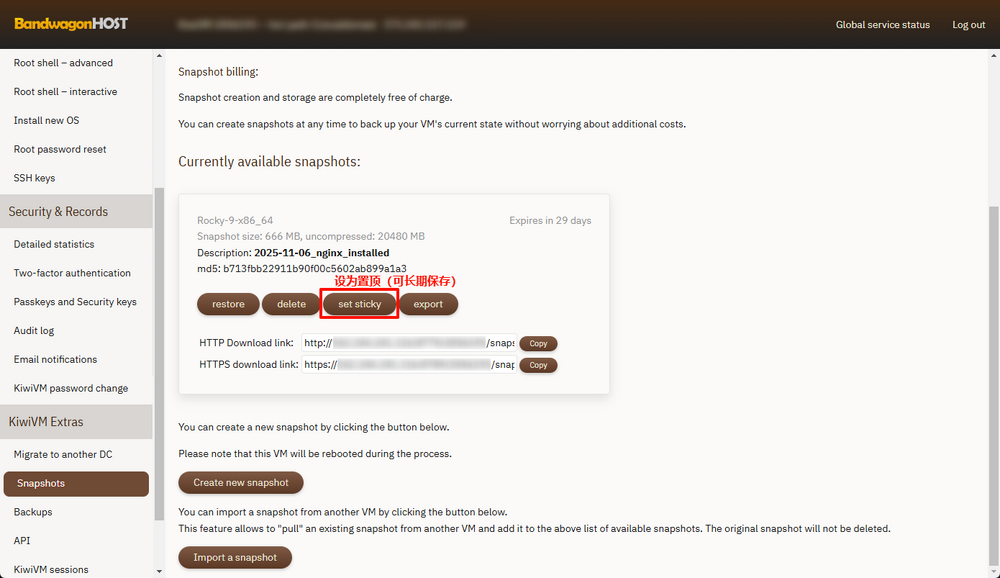Delete the nginx_installed snapshot
Screen dimensions: 1000x578
[291, 304]
